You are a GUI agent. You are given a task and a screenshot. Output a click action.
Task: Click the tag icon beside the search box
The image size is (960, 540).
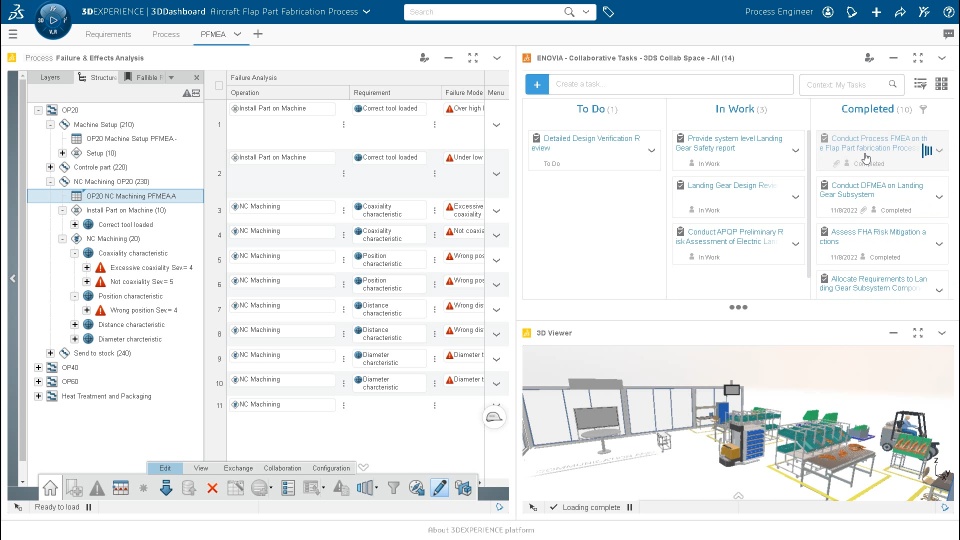(608, 12)
